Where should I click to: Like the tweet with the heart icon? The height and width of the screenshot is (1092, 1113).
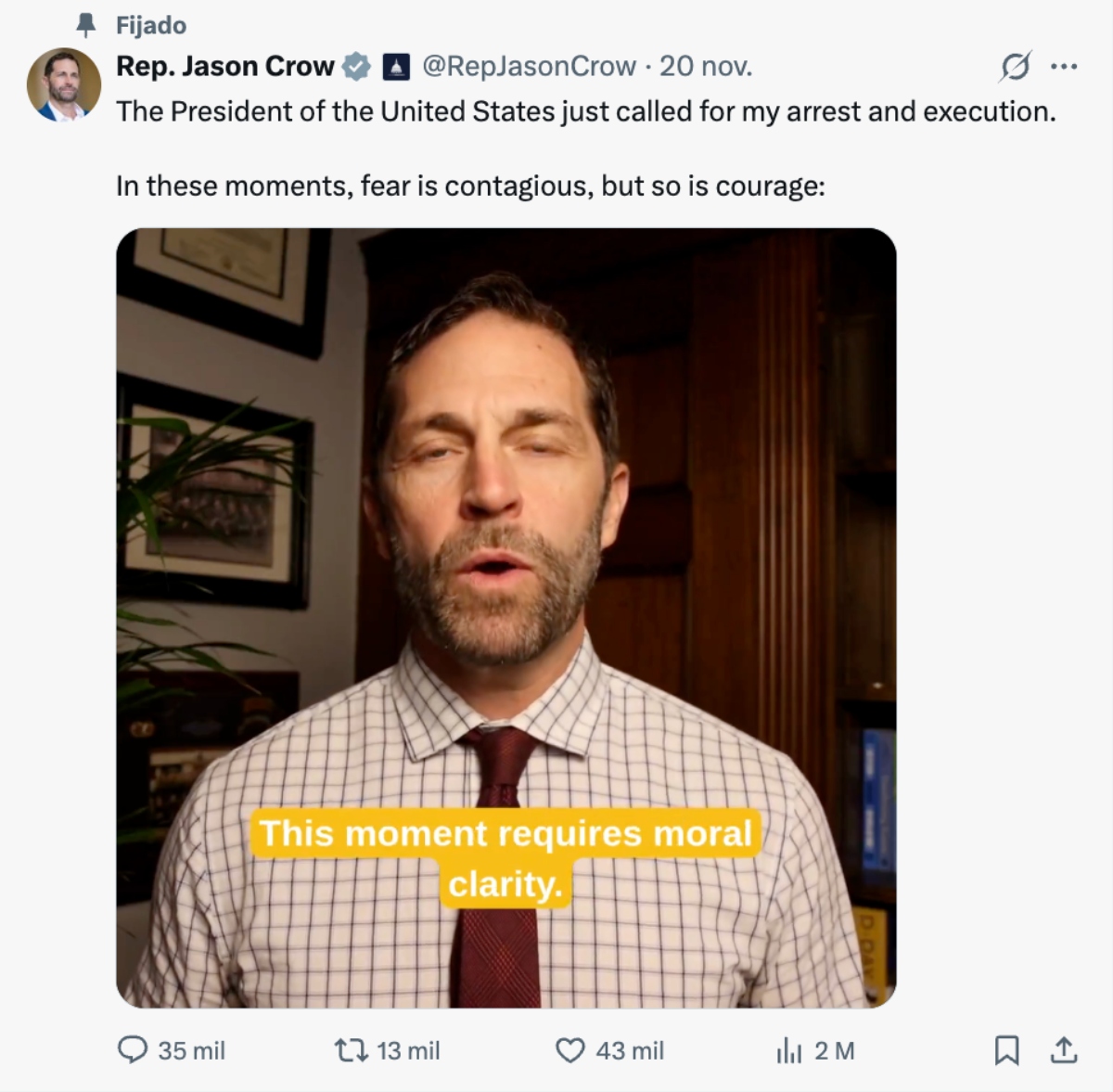click(569, 1050)
